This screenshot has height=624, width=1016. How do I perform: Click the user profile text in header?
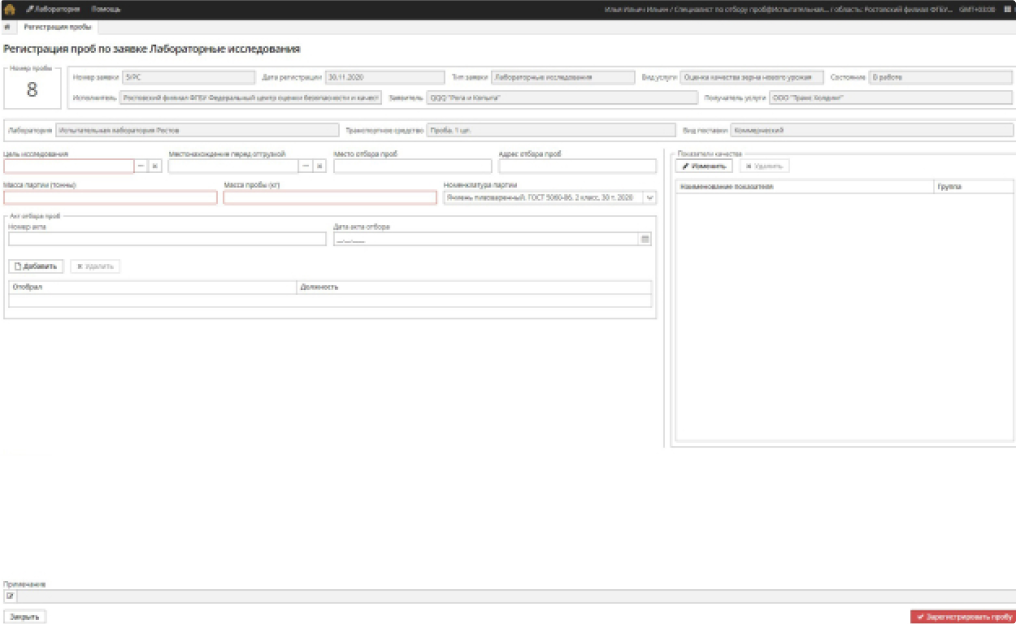point(778,9)
